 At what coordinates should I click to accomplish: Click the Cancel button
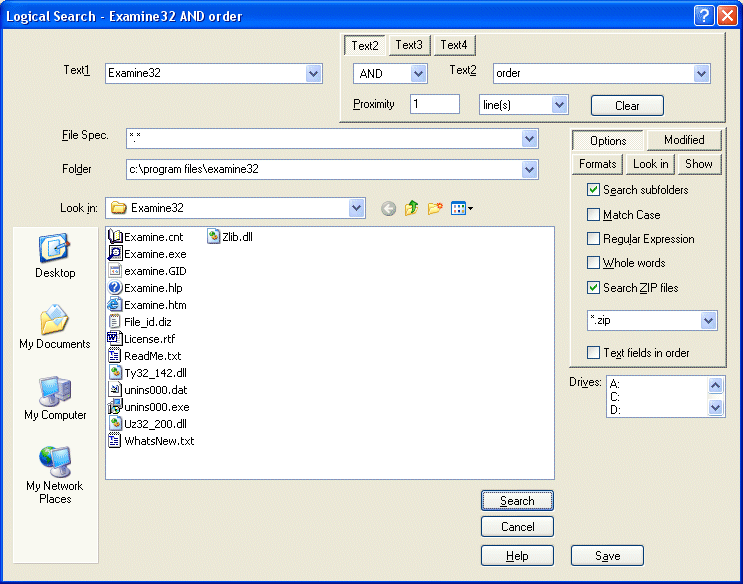point(517,527)
